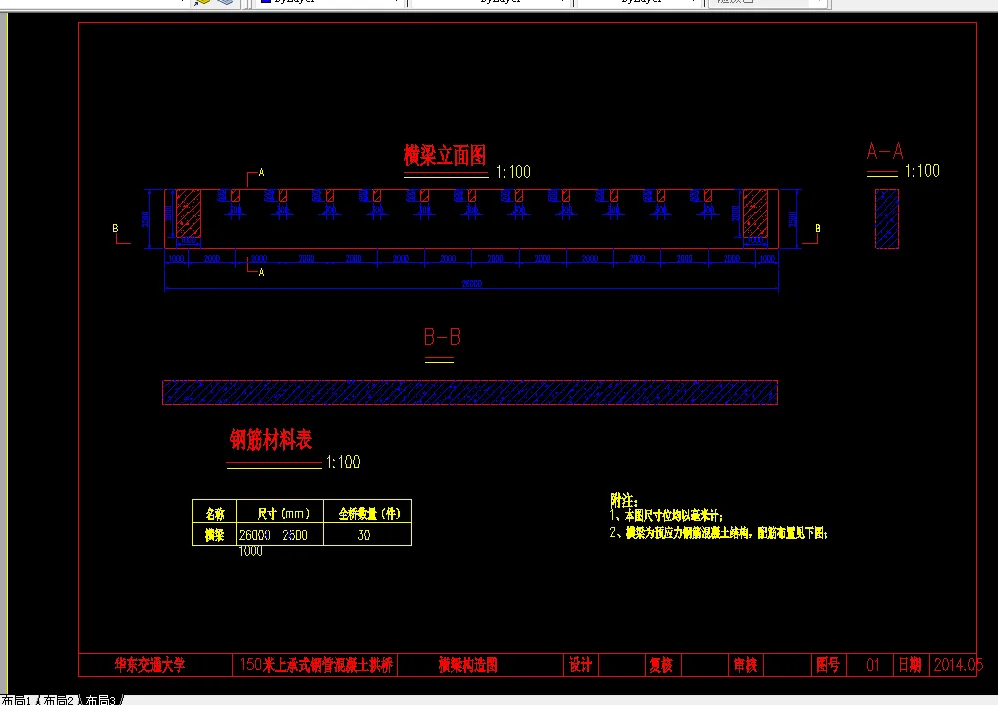
Task: Switch to the 布局3 layout tab
Action: (101, 700)
